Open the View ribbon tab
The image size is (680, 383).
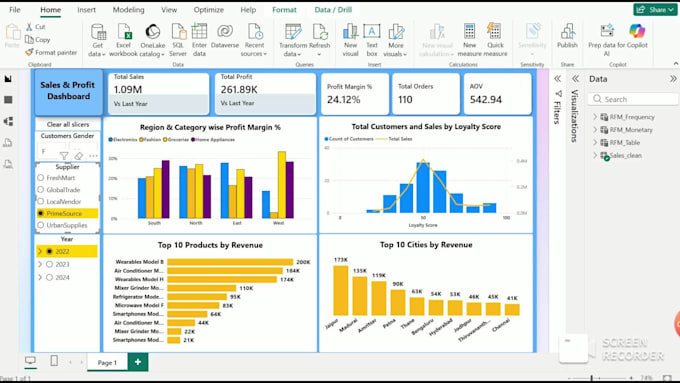pyautogui.click(x=169, y=10)
